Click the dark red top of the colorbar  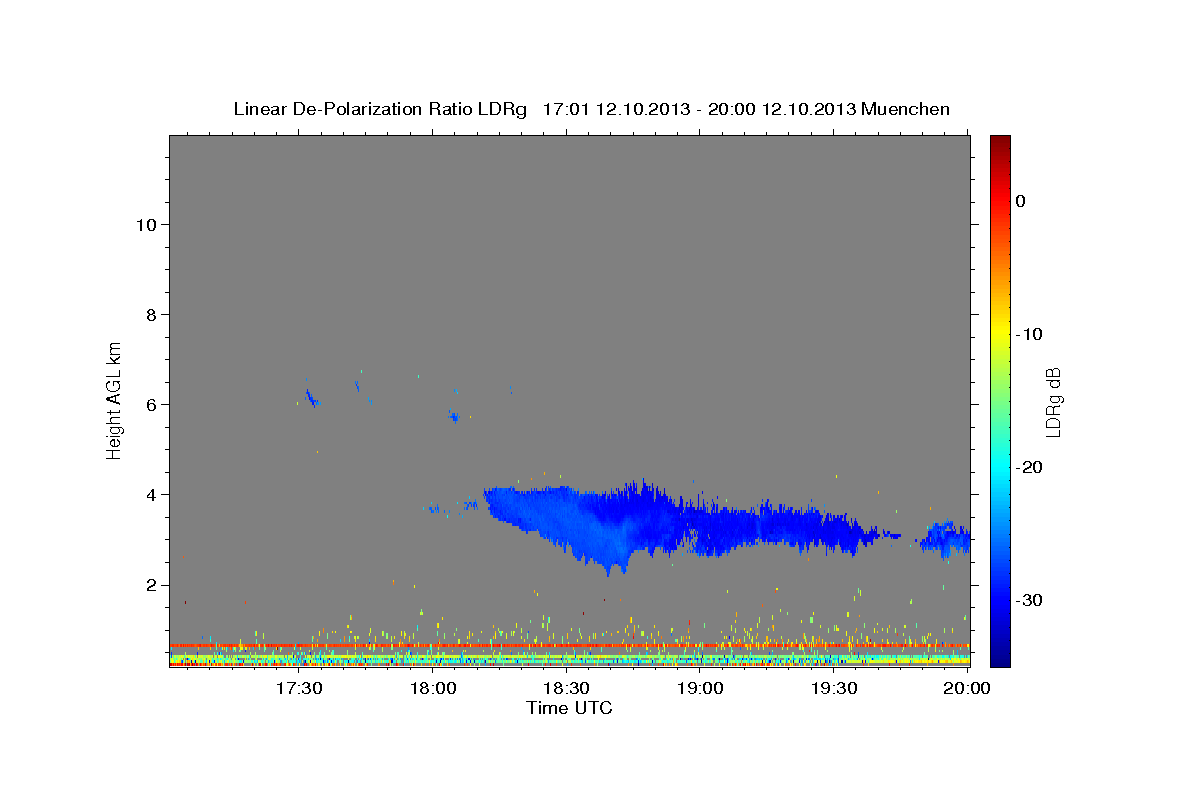(x=1000, y=142)
